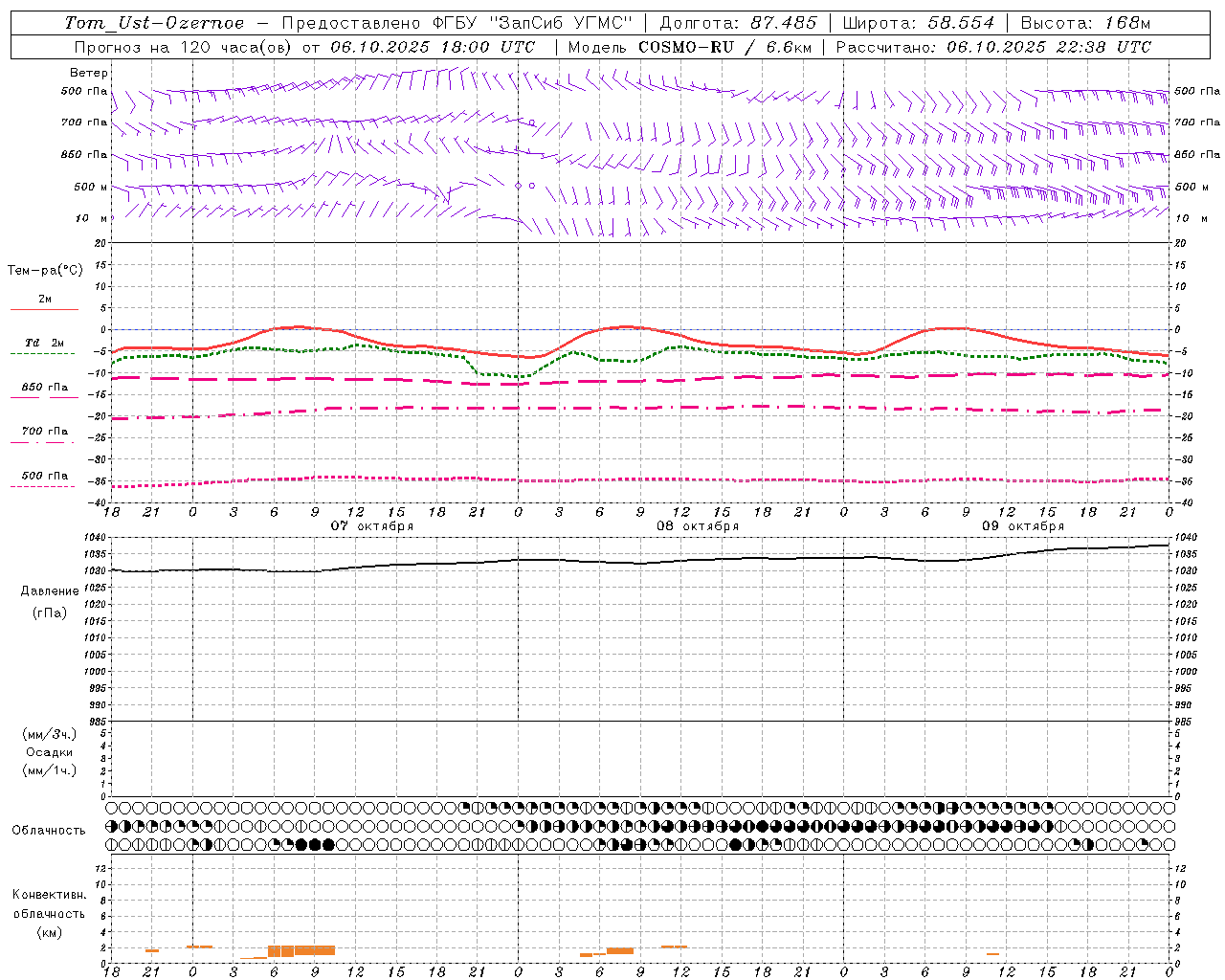The width and height of the screenshot is (1225, 980).
Task: Click the forecast start time 06.10.2025 18:00 UTC
Action: 433,47
